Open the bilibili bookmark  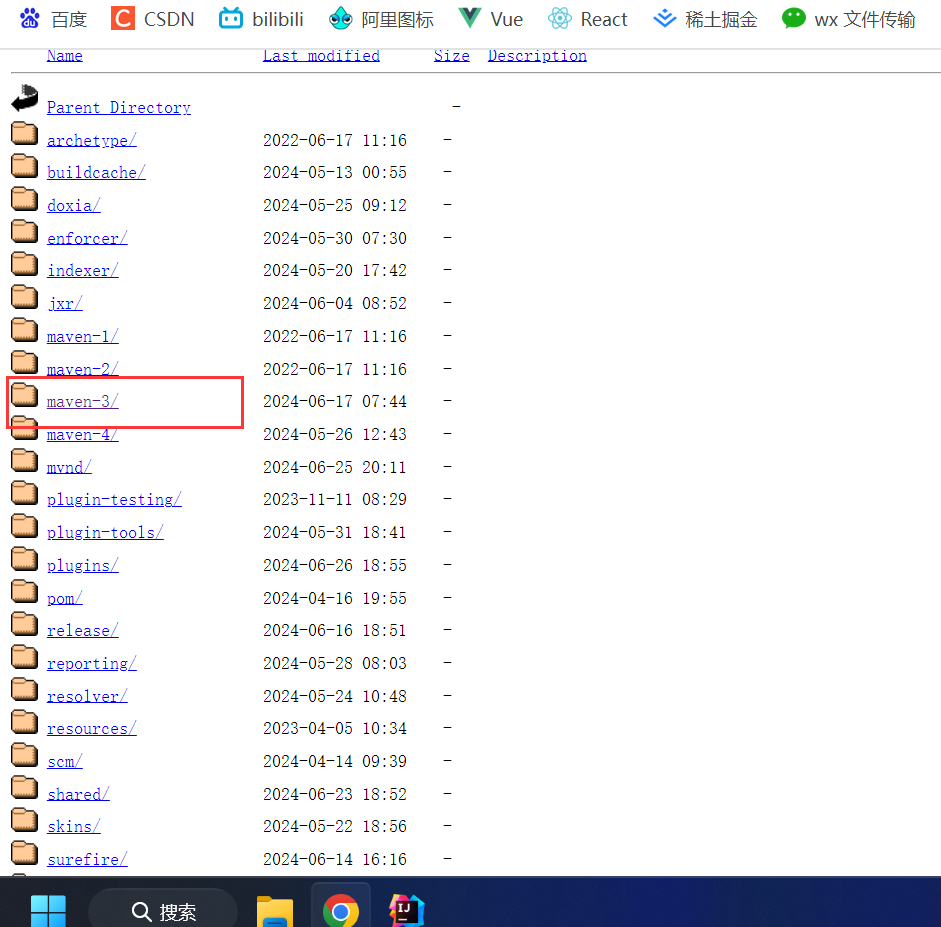261,19
